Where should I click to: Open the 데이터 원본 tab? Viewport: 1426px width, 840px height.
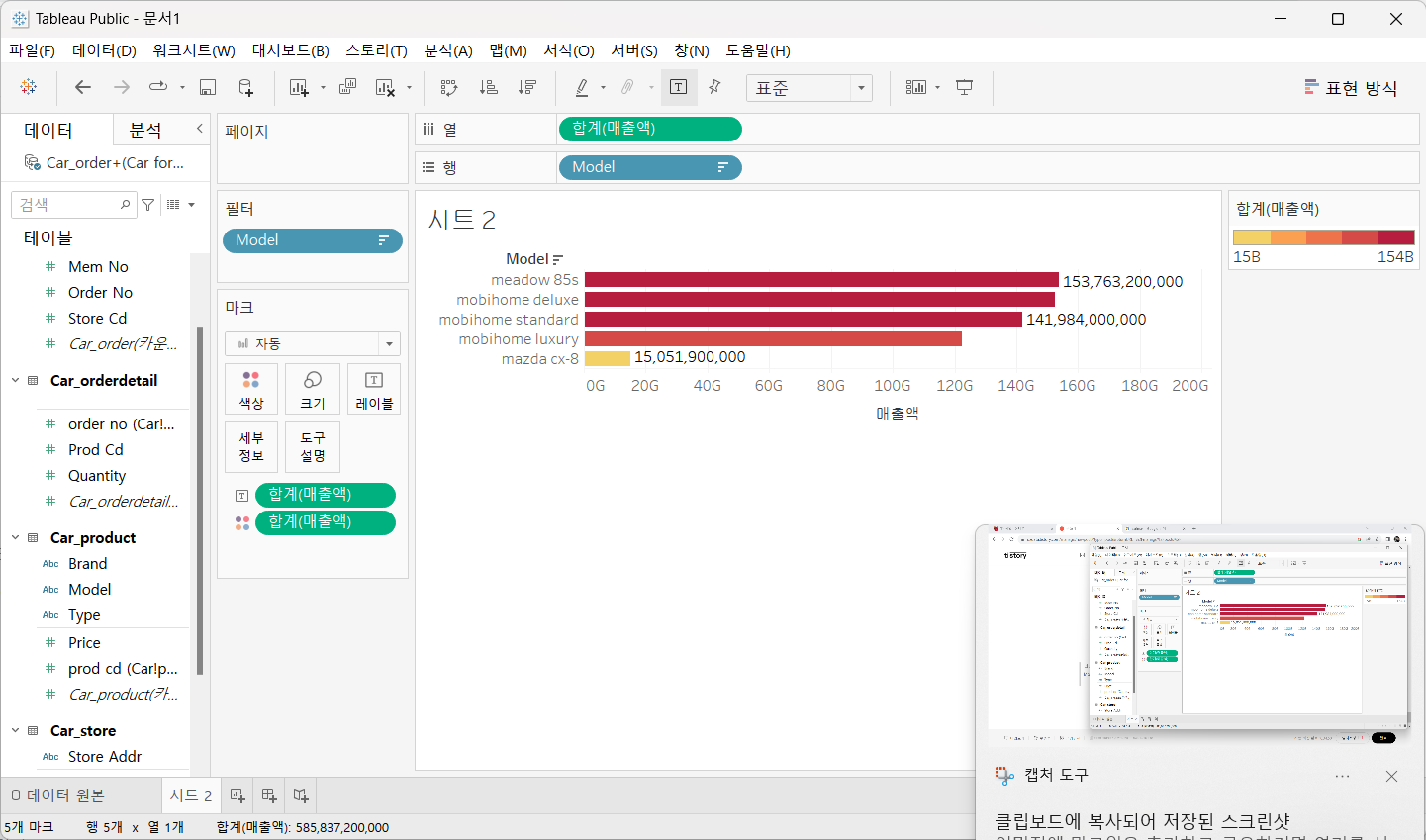pyautogui.click(x=57, y=795)
